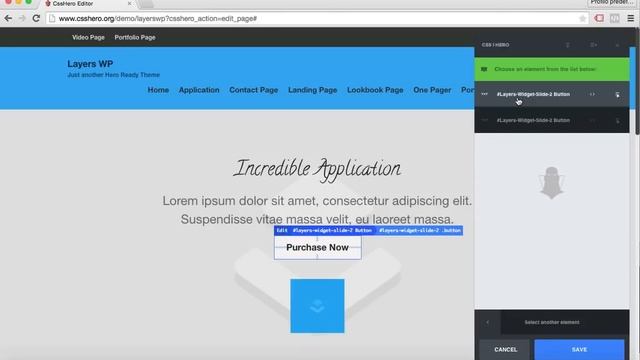This screenshot has width=640, height=360.
Task: Close the CSS Hero panel with x
Action: pos(617,45)
